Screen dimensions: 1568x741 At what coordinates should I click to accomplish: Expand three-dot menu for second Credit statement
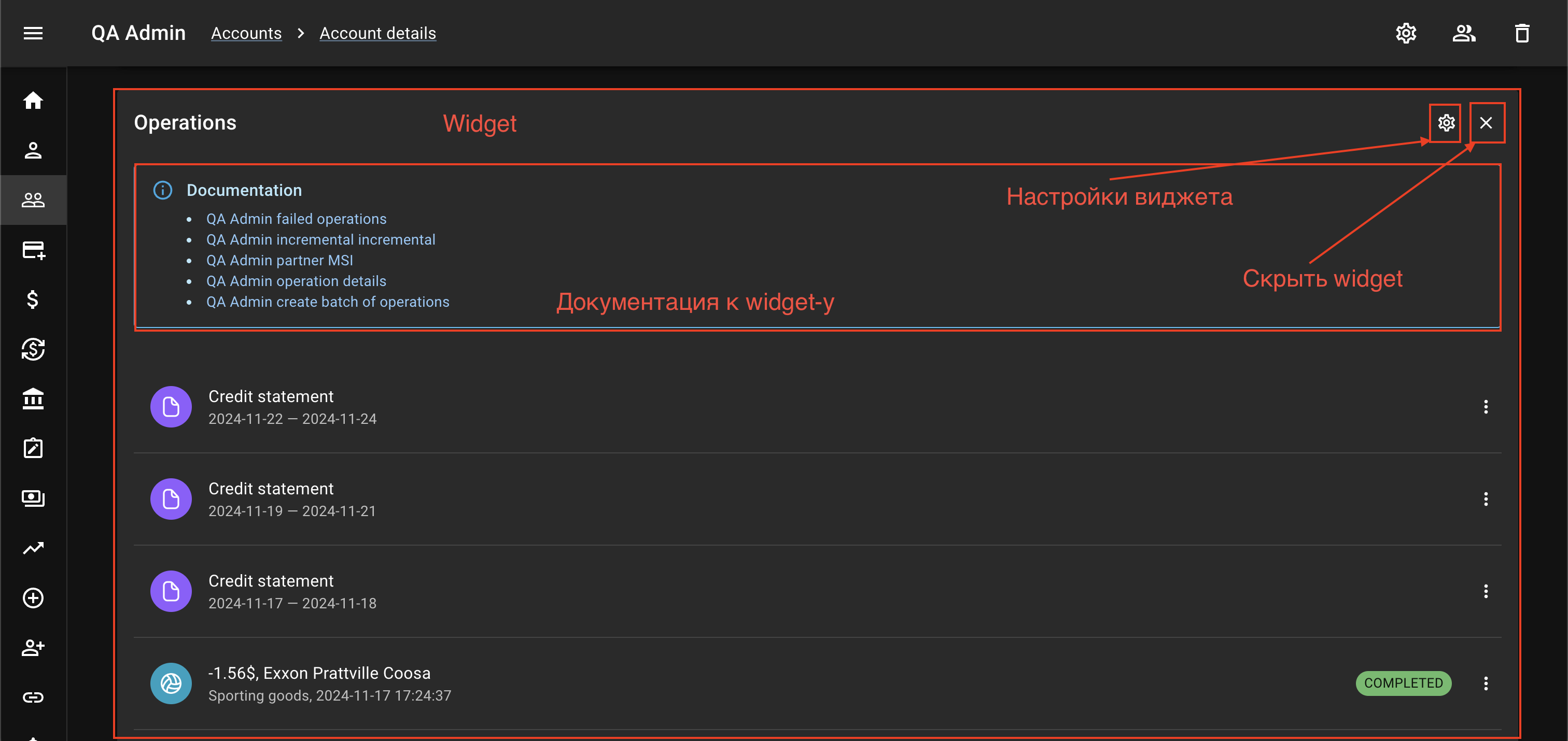pyautogui.click(x=1487, y=499)
